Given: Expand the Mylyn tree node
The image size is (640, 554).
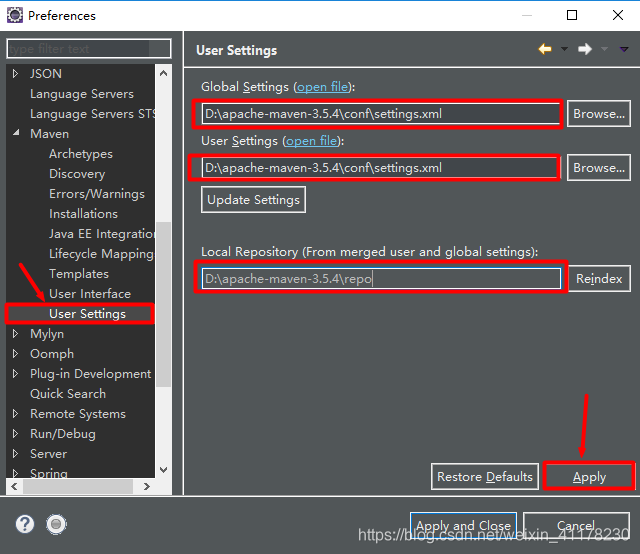Looking at the screenshot, I should pos(16,334).
